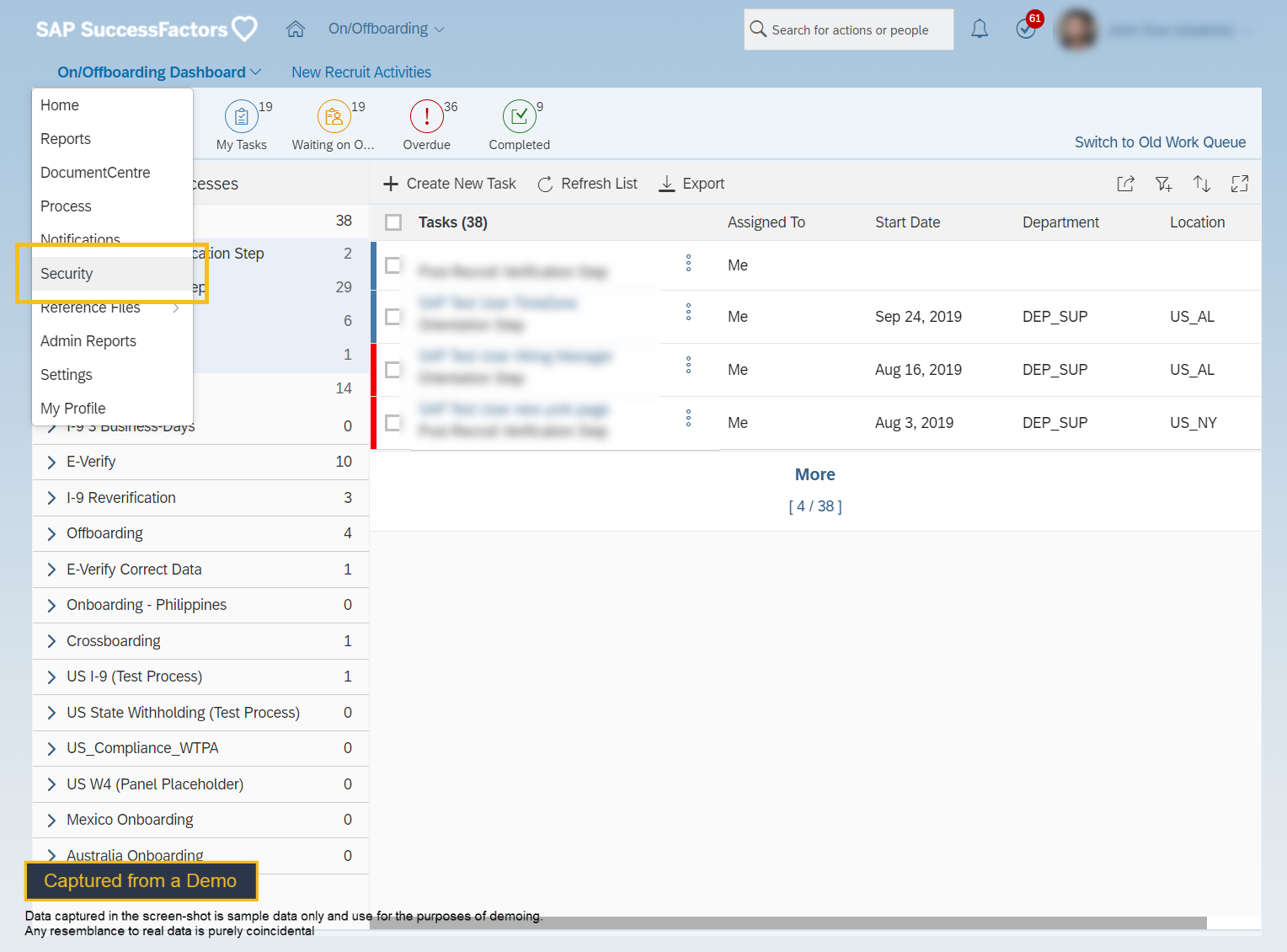Click the Department column header
1287x952 pixels.
click(1060, 222)
